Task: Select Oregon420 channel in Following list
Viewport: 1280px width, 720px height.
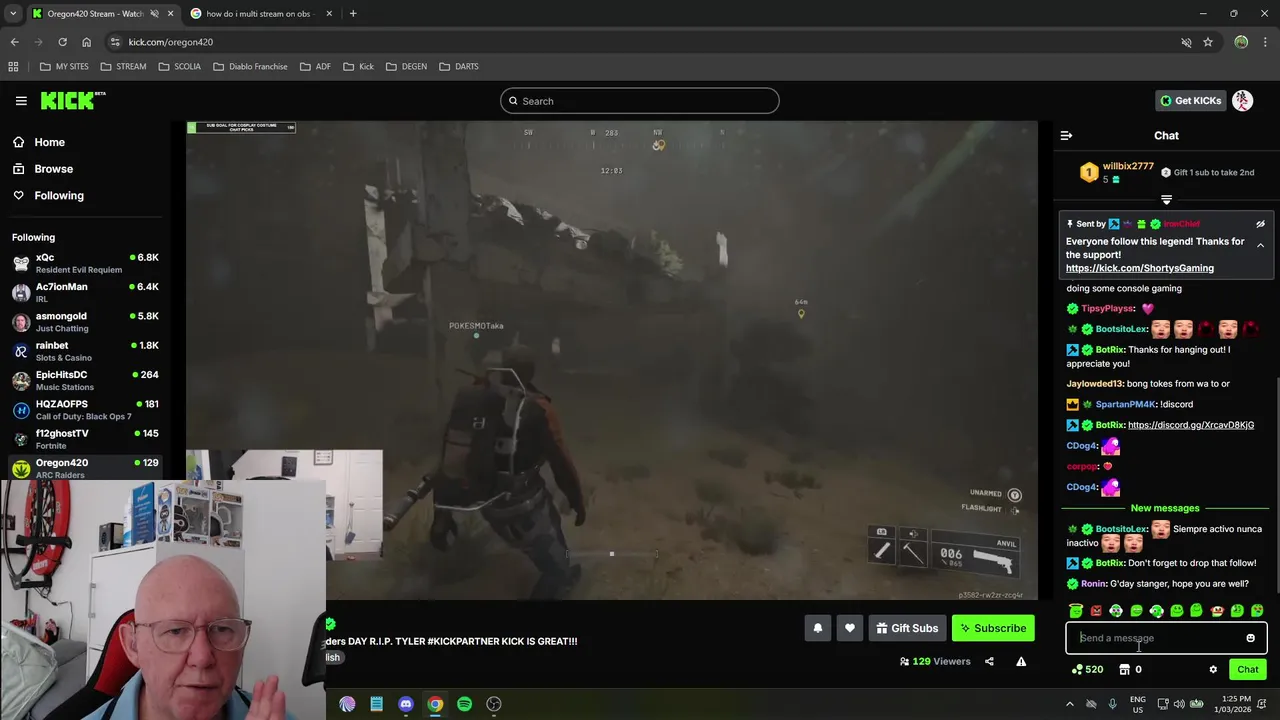Action: click(85, 468)
